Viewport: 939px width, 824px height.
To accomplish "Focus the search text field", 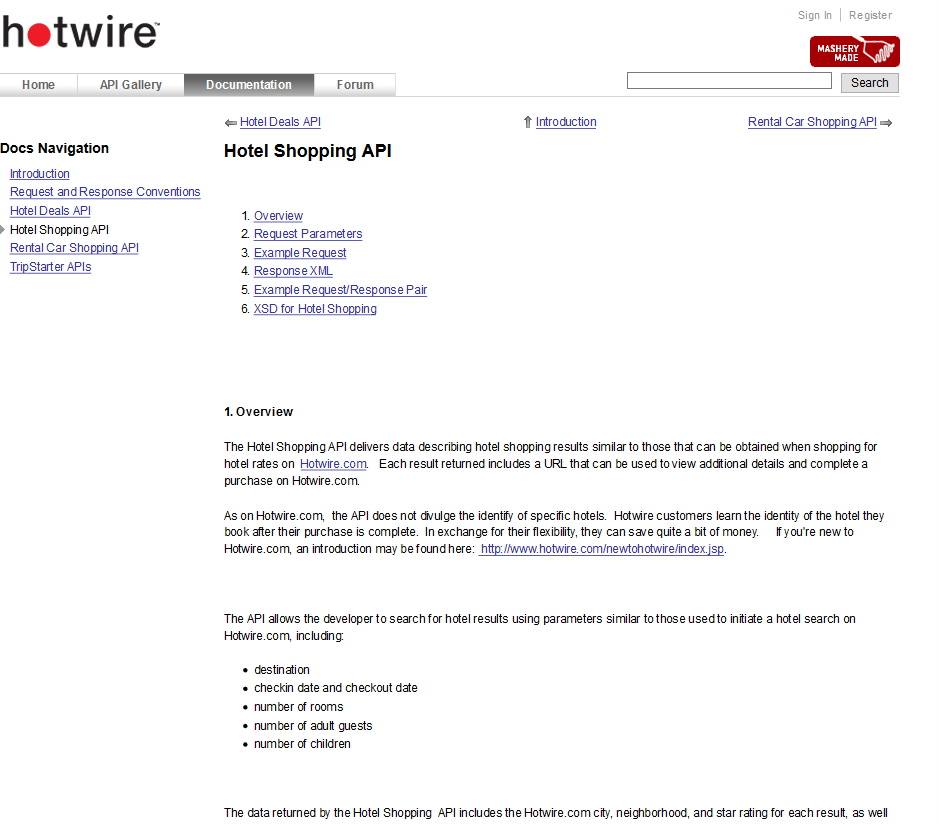I will [x=729, y=81].
